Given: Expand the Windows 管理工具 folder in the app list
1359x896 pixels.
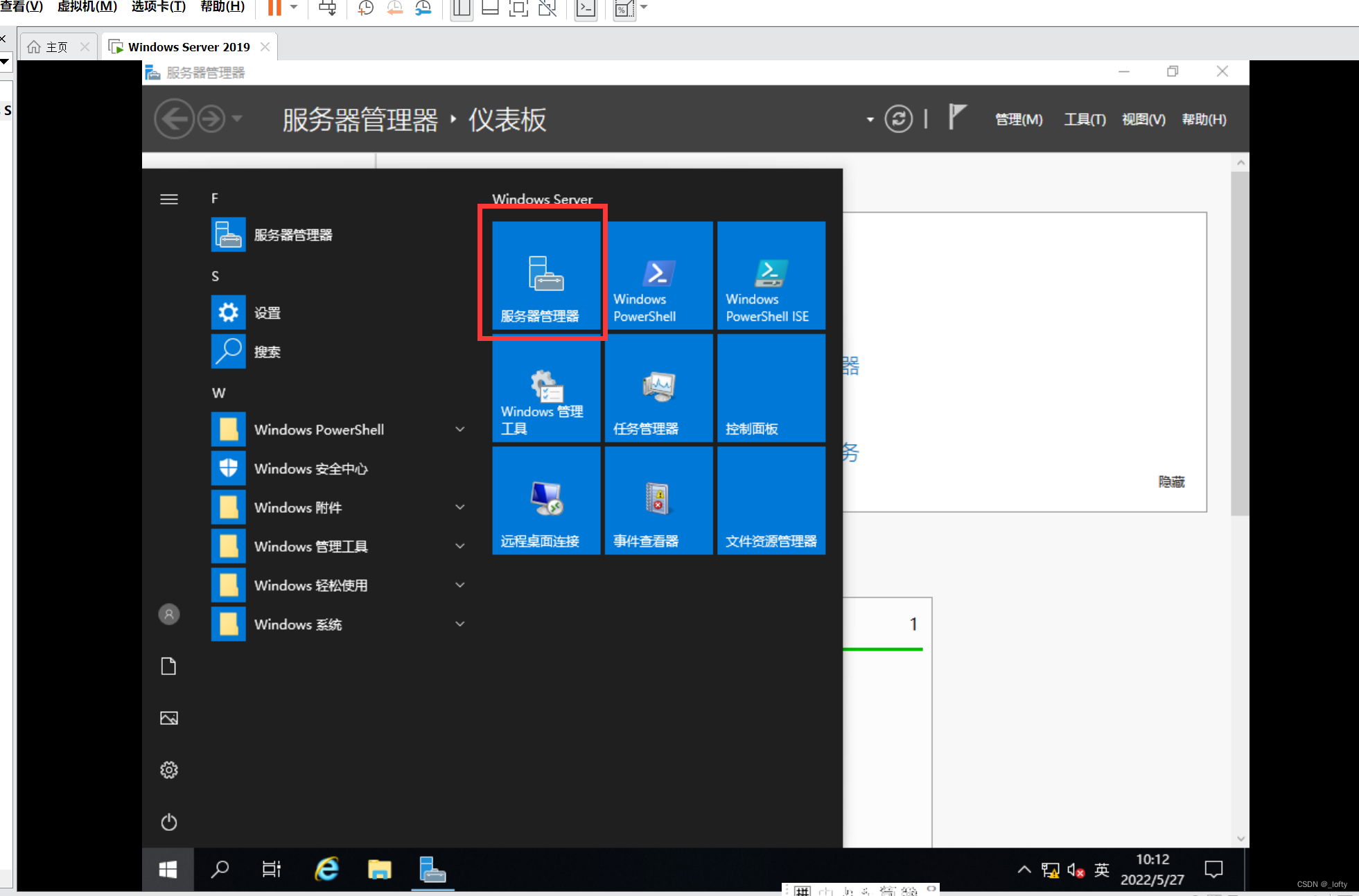Looking at the screenshot, I should click(340, 546).
